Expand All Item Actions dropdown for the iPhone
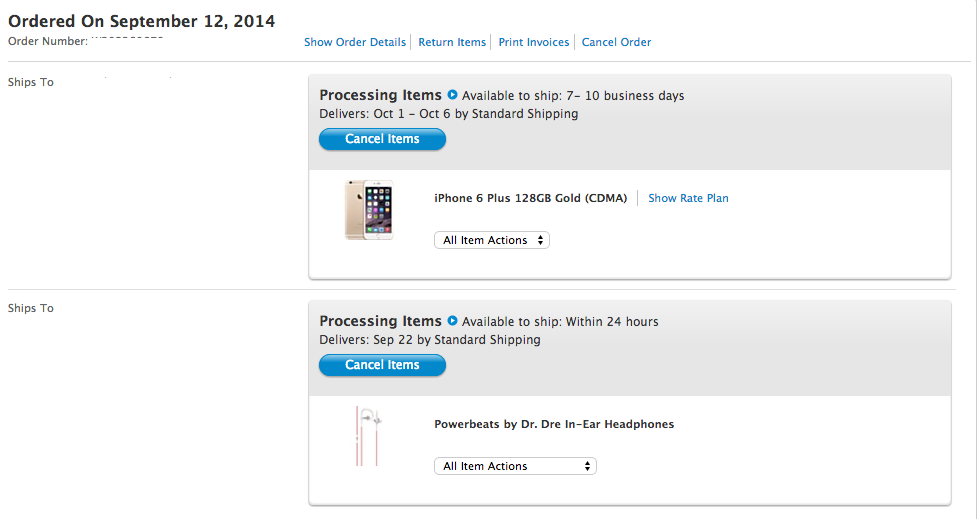This screenshot has height=519, width=977. 492,240
